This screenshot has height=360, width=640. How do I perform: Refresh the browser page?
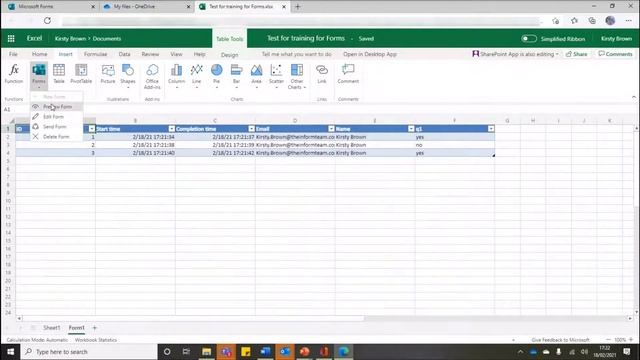[47, 20]
